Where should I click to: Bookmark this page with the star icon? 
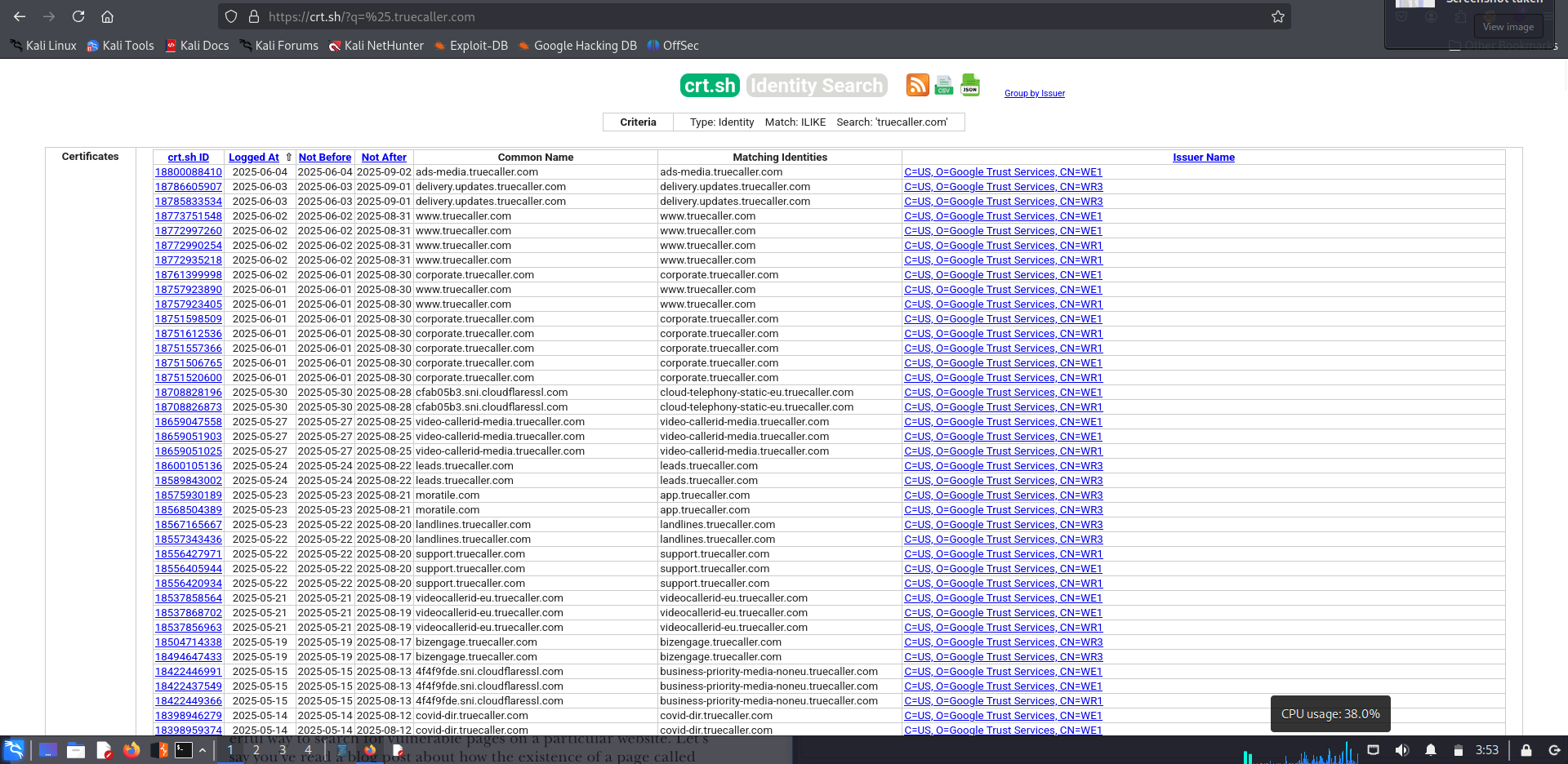point(1278,16)
